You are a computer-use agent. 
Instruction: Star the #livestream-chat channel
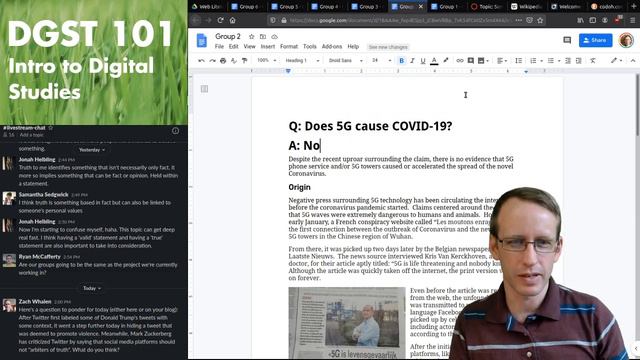coord(51,128)
